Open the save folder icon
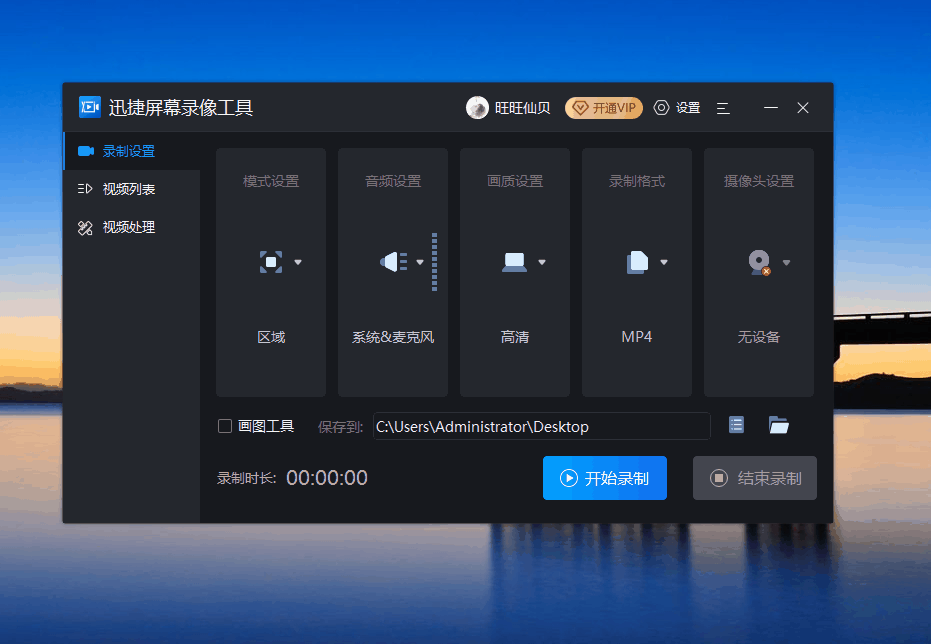Screen dimensions: 931x644 (778, 425)
